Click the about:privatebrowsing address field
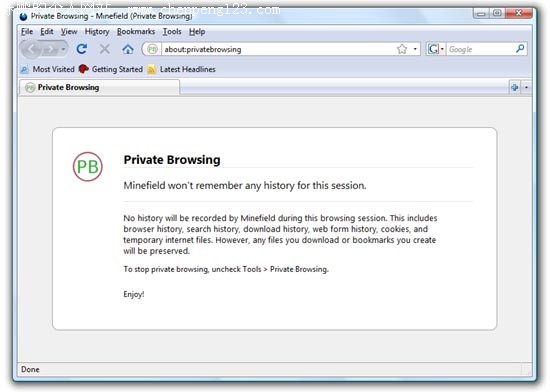 tap(277, 49)
